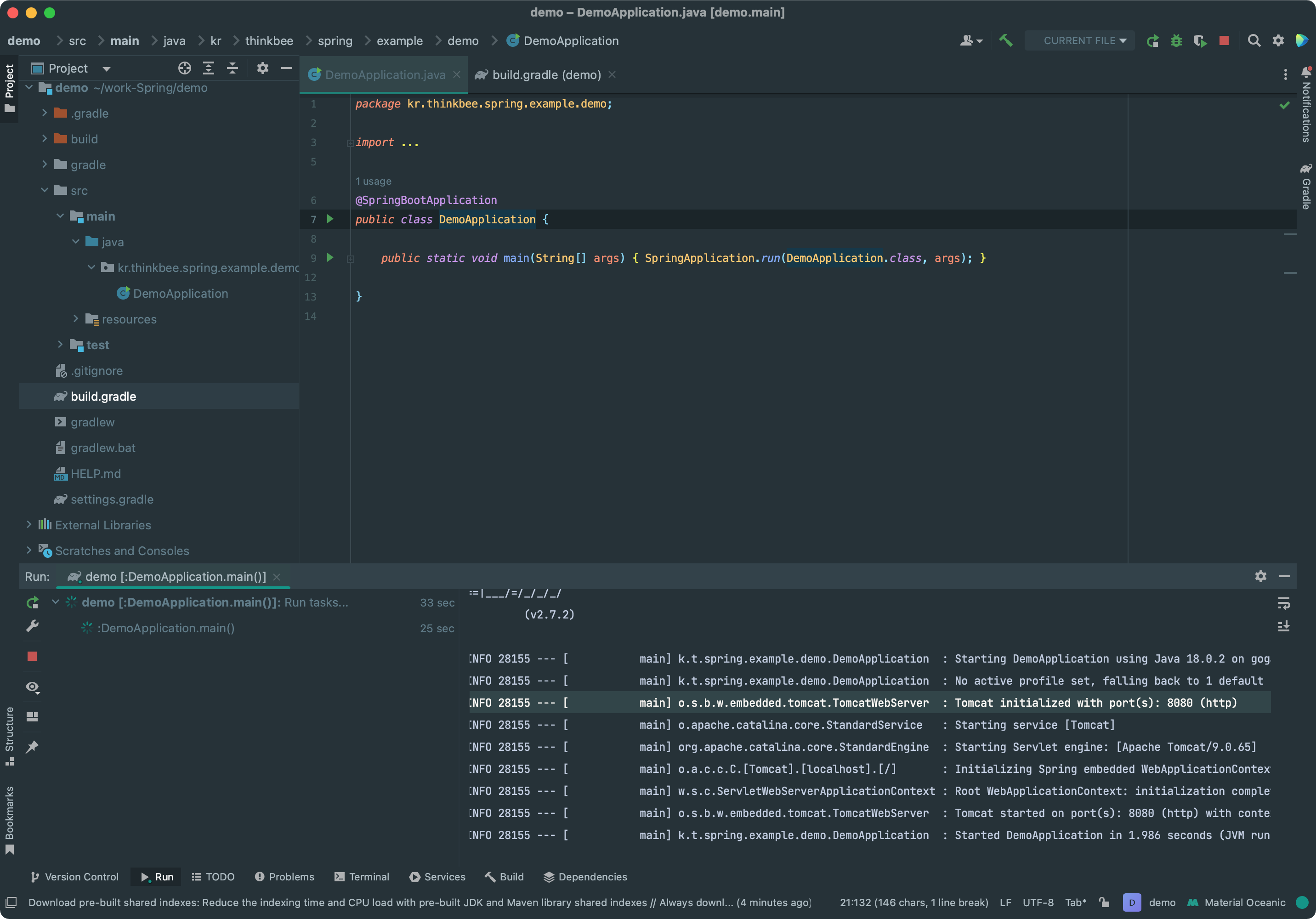Expand External Libraries node
1316x919 pixels.
point(28,525)
